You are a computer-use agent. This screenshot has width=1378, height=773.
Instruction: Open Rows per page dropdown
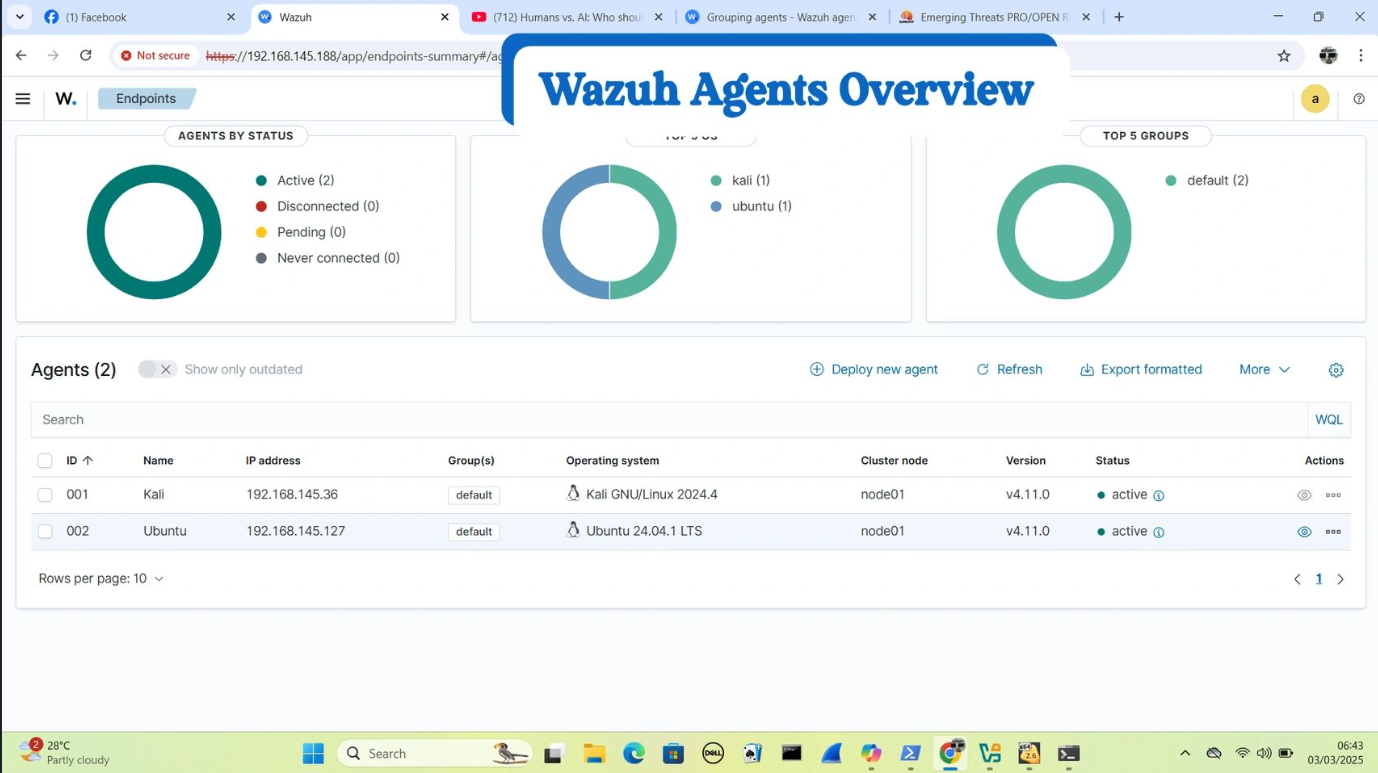(101, 579)
